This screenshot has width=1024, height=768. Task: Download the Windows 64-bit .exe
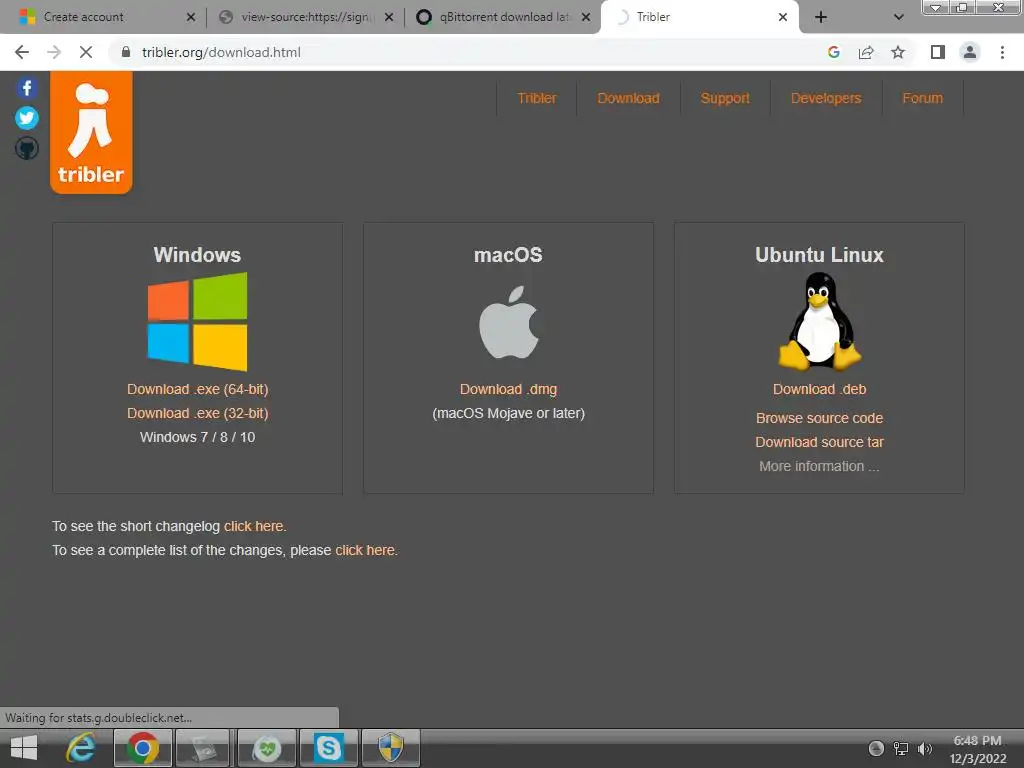tap(198, 389)
